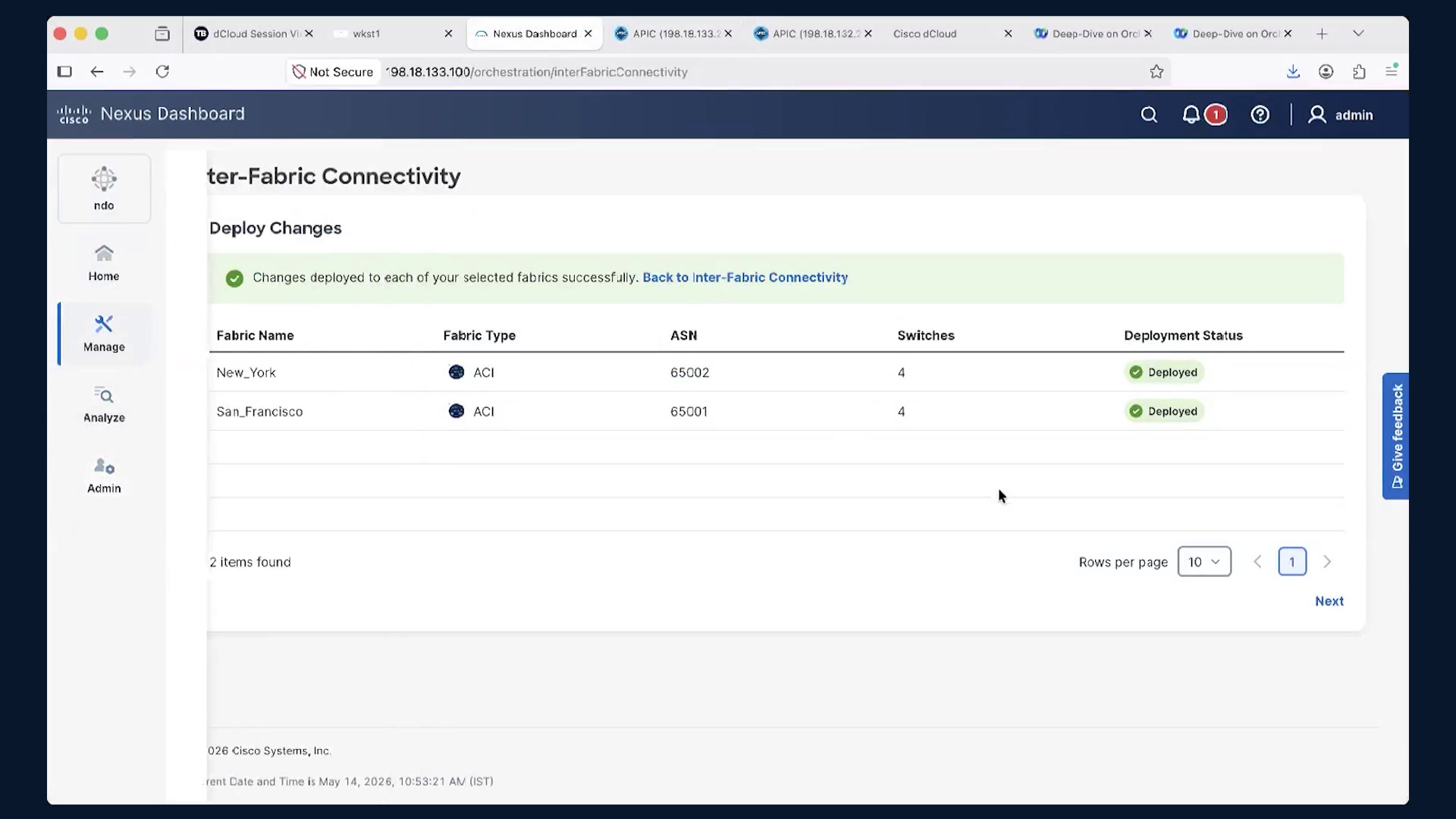
Task: Open the Rows per page dropdown
Action: click(x=1204, y=562)
